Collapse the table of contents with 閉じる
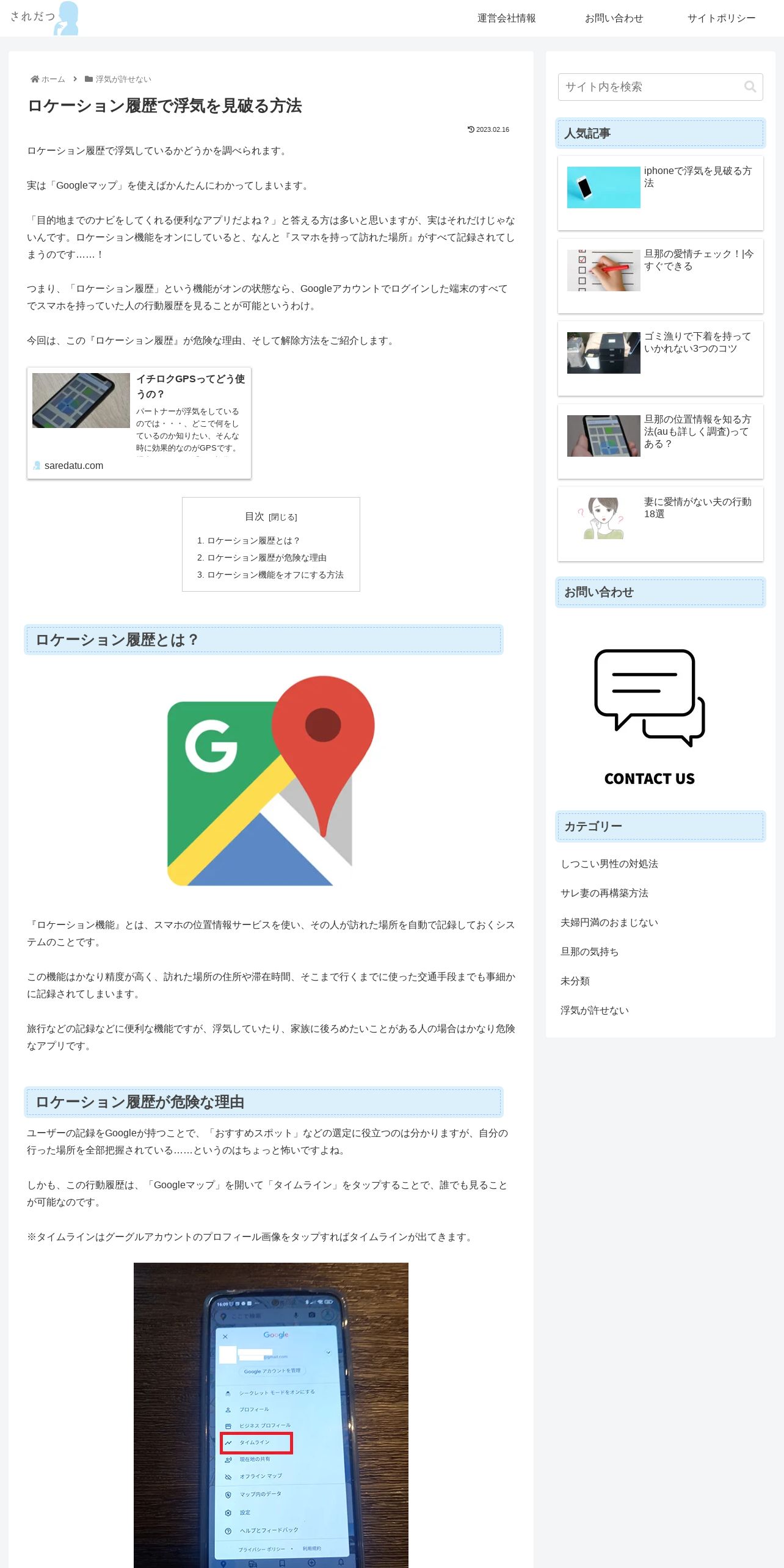Screen dimensions: 784x1568 pyautogui.click(x=283, y=517)
